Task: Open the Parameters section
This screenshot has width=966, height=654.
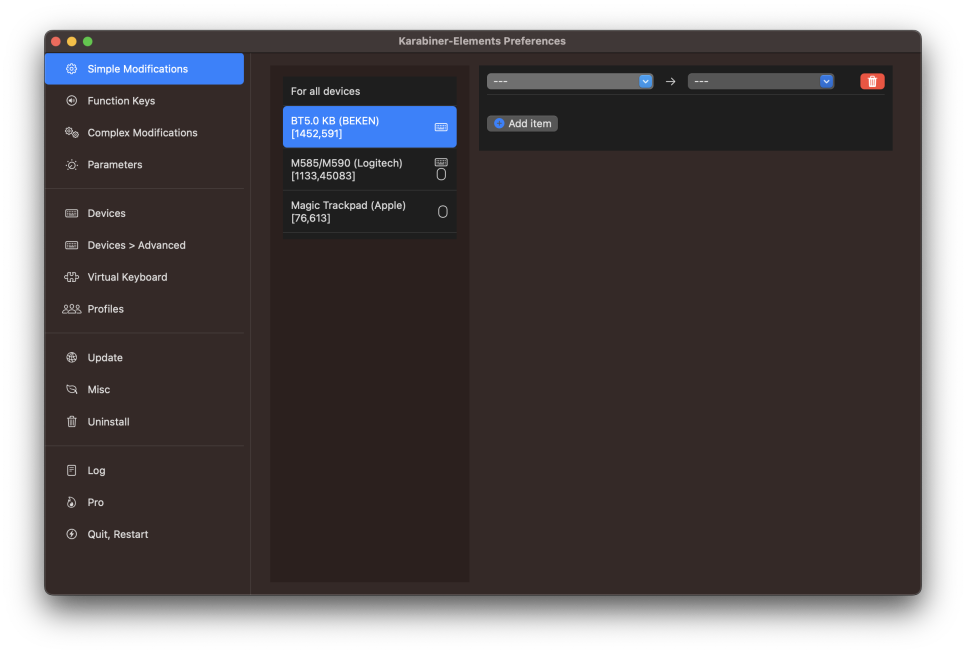Action: tap(144, 164)
